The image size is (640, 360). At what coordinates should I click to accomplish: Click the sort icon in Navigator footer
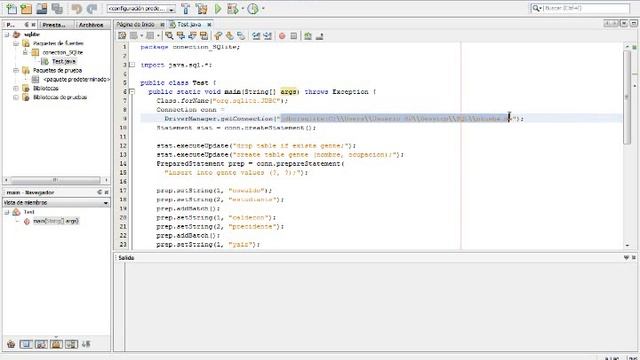click(86, 344)
